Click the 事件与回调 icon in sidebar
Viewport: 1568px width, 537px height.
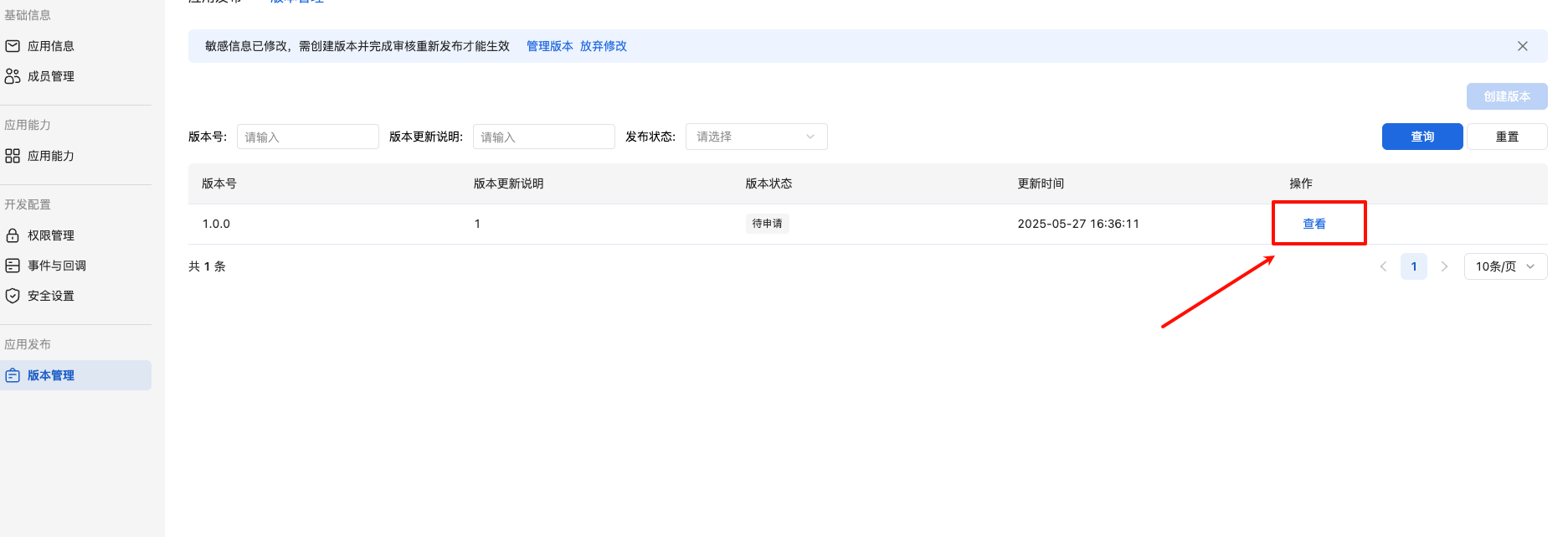(x=13, y=266)
